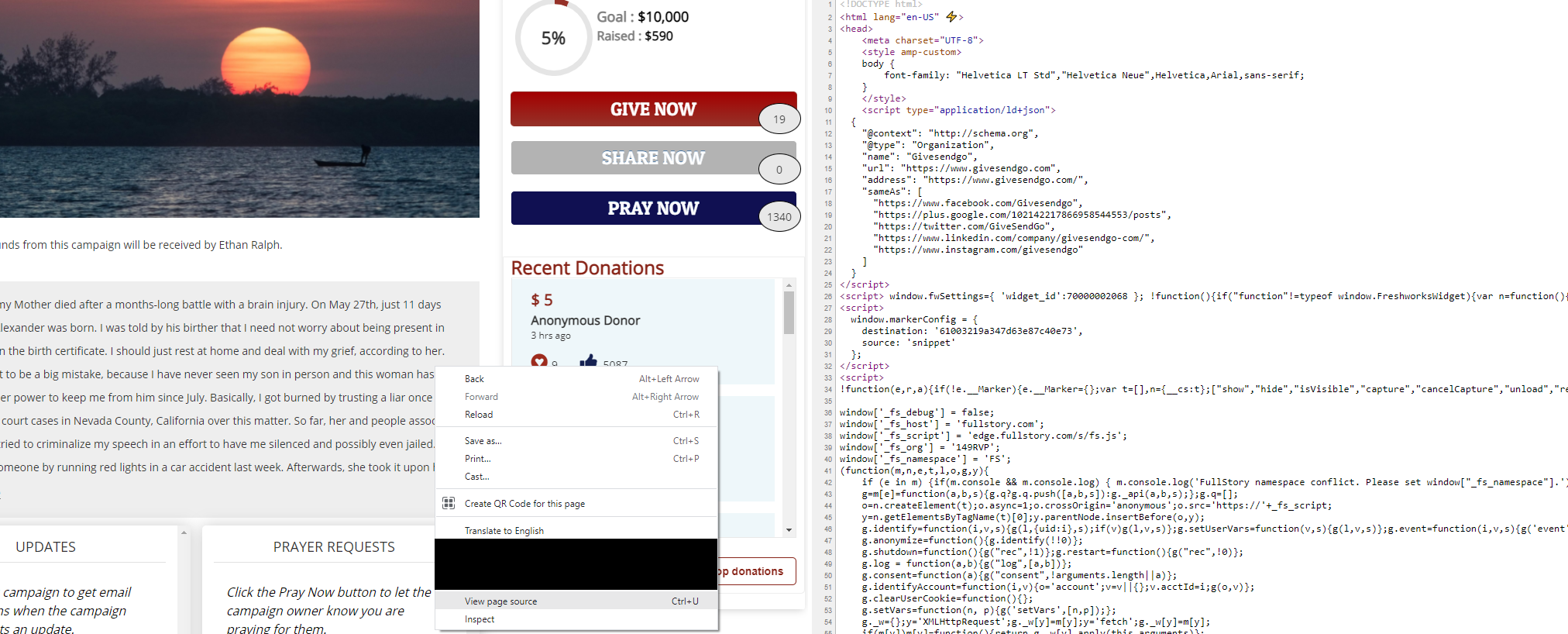
Task: Click the 0 count bubble on SHARE NOW
Action: click(779, 170)
